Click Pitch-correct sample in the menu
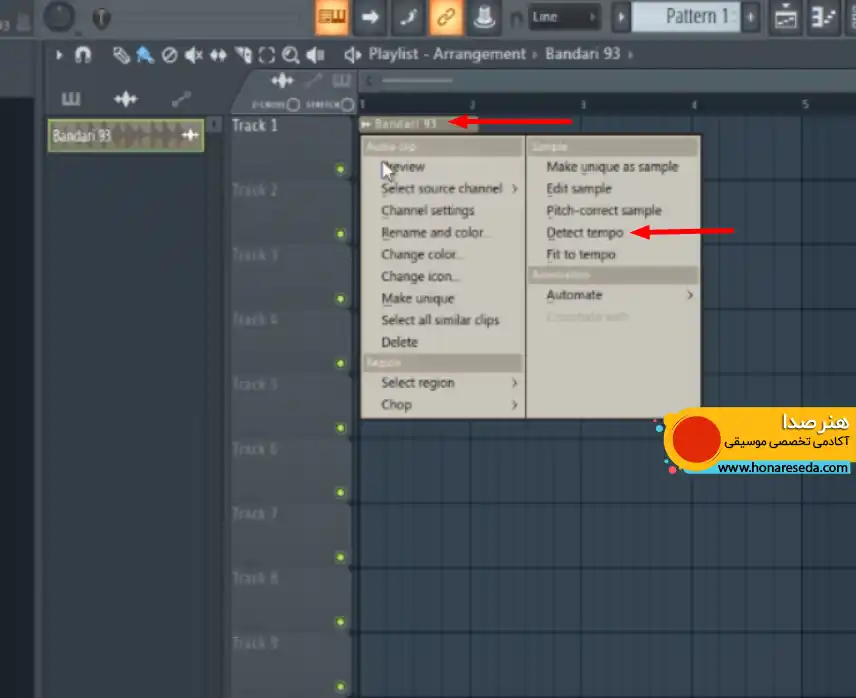This screenshot has height=698, width=856. tap(604, 211)
